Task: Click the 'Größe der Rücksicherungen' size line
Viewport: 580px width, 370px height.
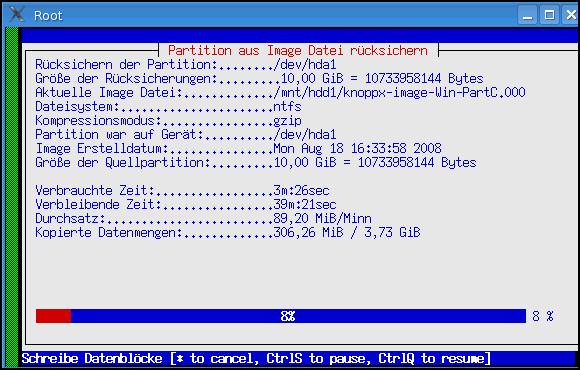Action: click(259, 78)
